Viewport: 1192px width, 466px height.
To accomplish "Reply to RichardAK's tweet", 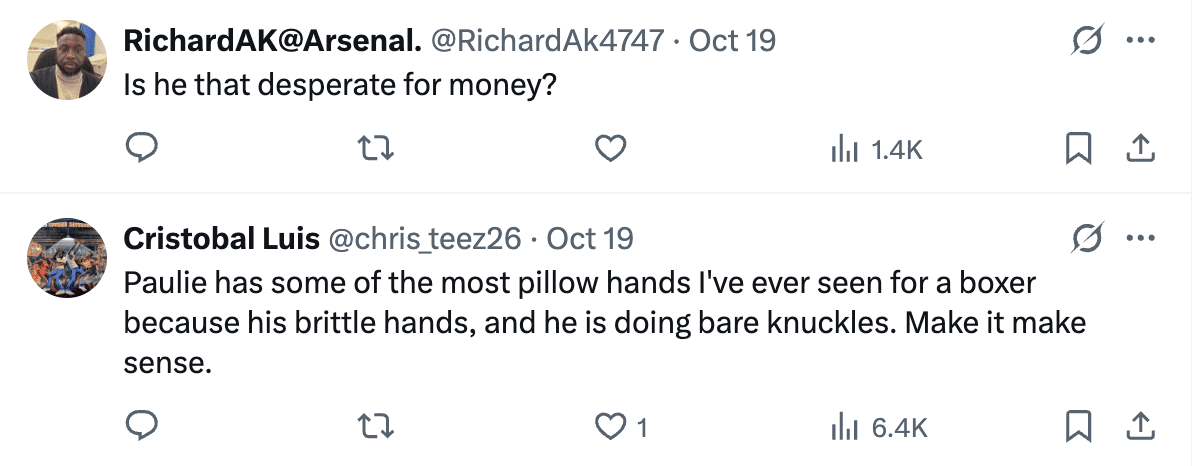I will click(143, 150).
